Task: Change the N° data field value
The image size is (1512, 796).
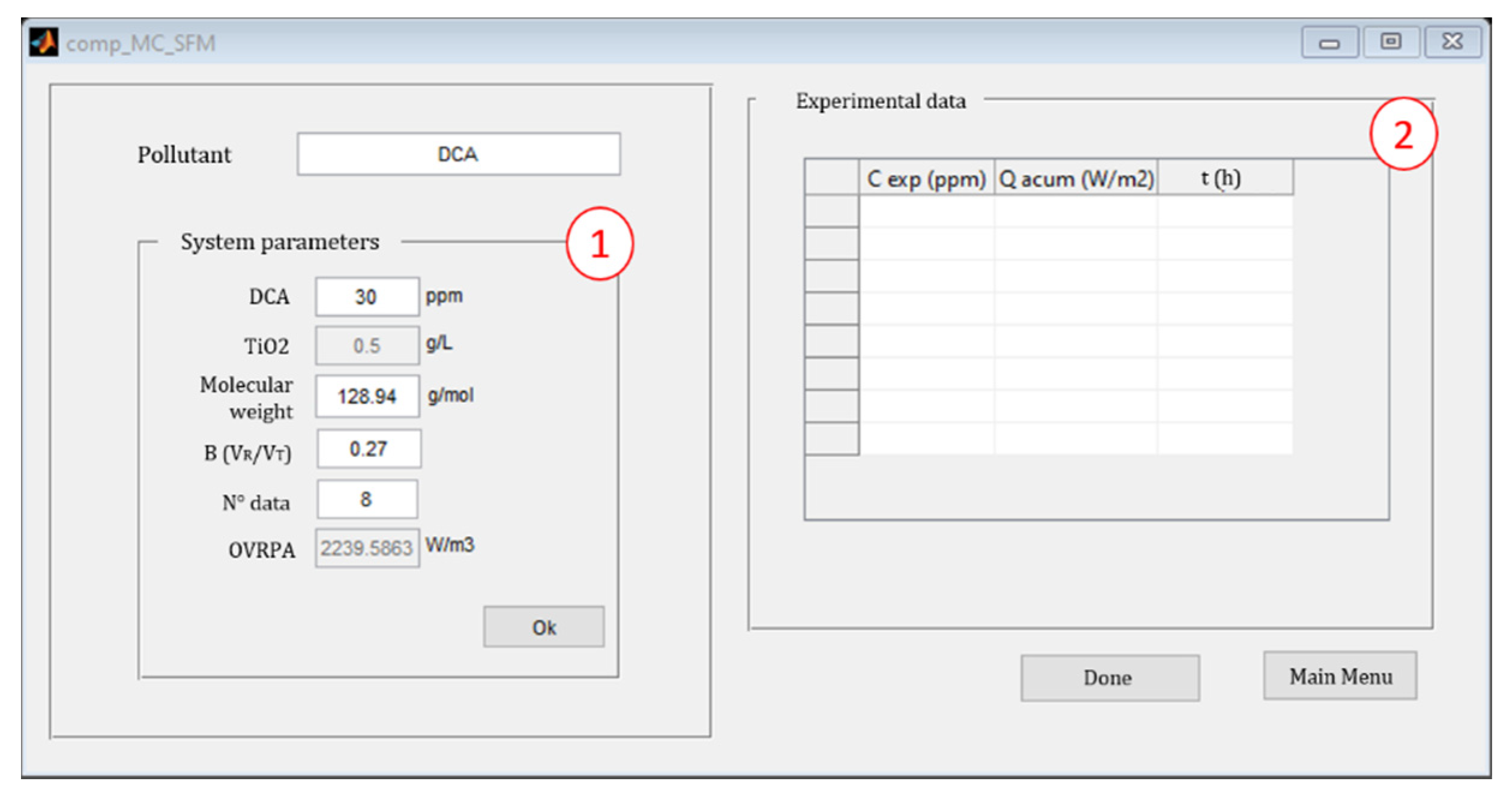Action: [x=367, y=499]
